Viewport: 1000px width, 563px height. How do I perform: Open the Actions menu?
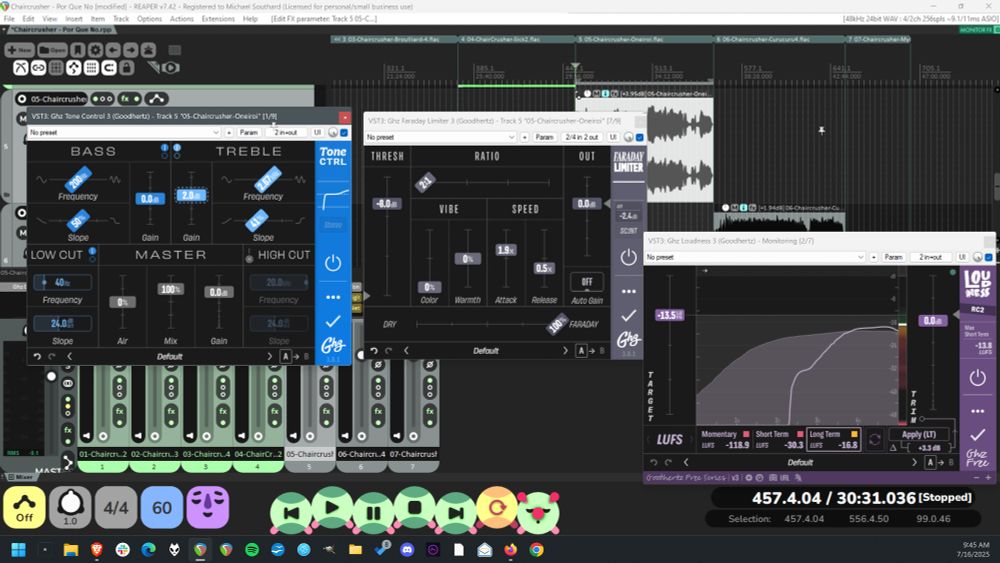pos(182,18)
